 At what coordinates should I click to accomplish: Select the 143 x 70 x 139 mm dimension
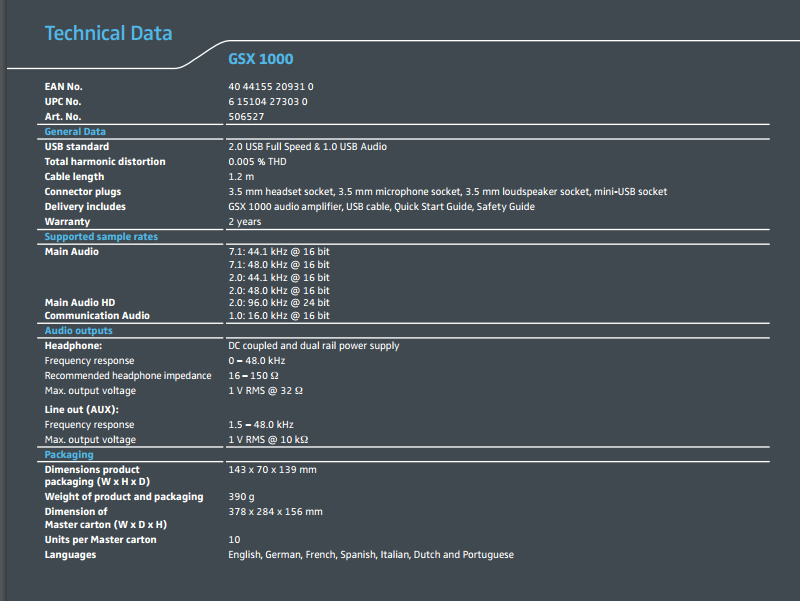[x=272, y=469]
